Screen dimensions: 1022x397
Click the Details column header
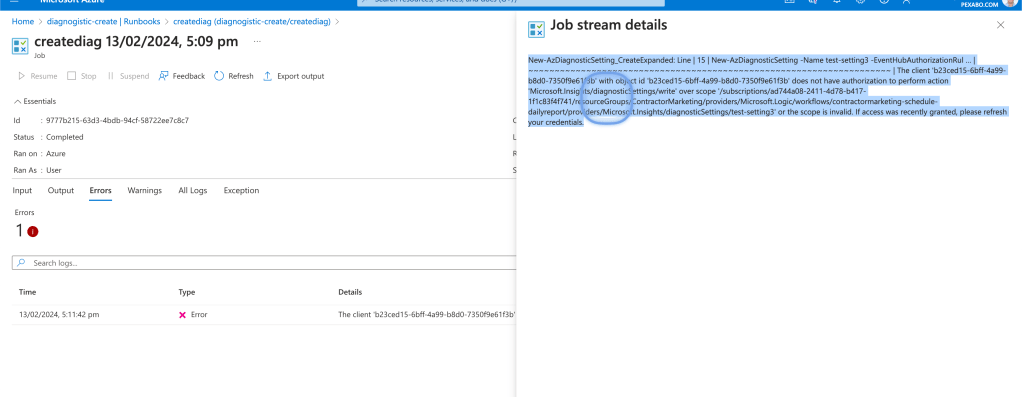[x=350, y=292]
